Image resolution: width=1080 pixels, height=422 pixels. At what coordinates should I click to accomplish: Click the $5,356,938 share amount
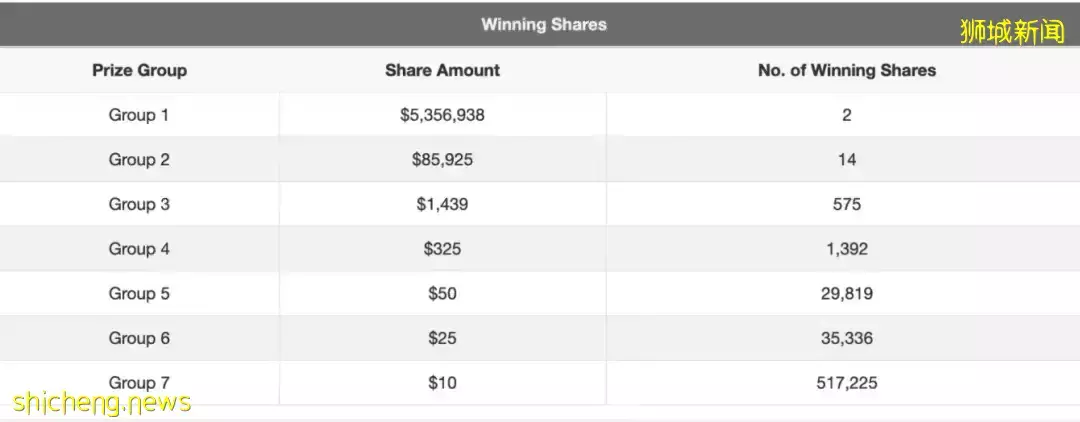pyautogui.click(x=442, y=115)
